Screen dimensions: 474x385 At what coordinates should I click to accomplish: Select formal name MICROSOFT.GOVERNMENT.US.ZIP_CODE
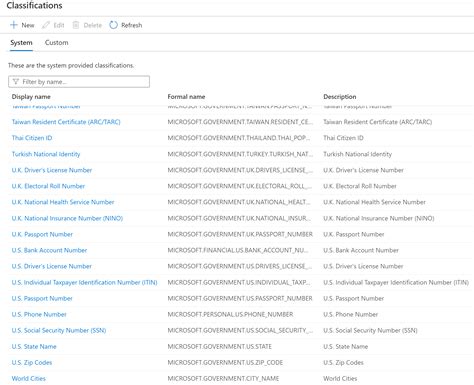coord(225,363)
